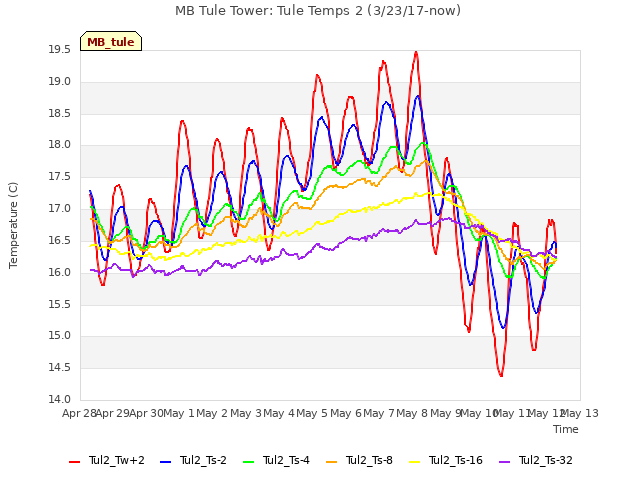Click the Temperature (C) axis label

13,225
